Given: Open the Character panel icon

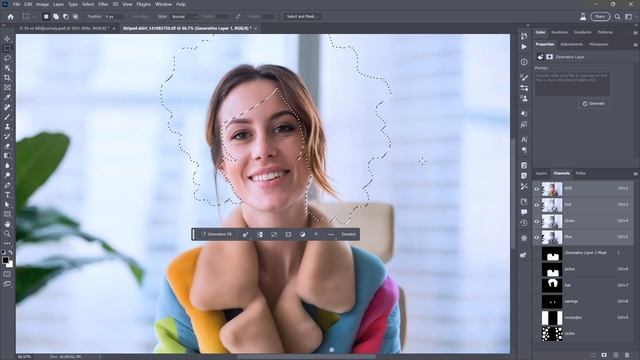Looking at the screenshot, I should 524,140.
